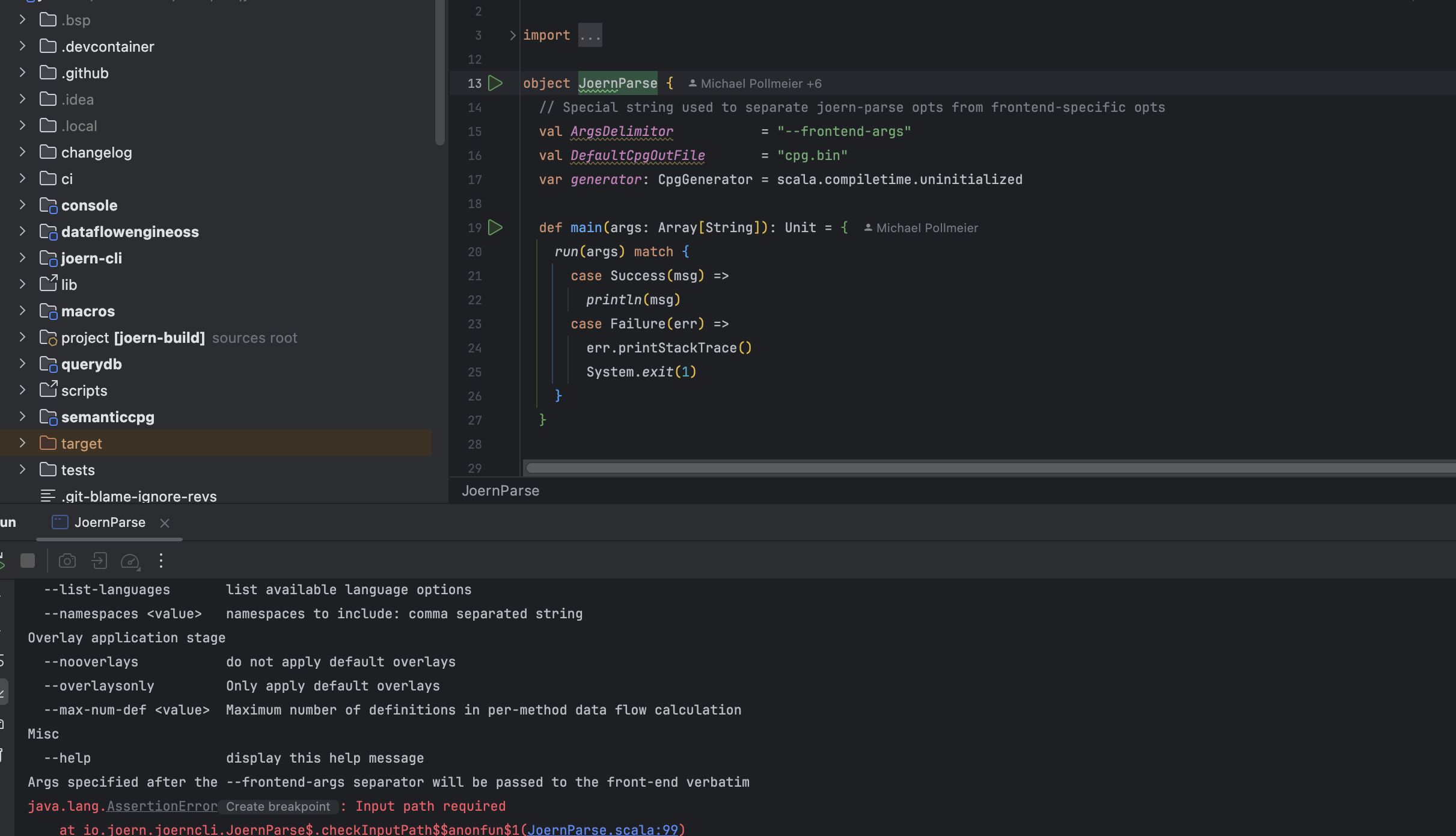Click the "--frontend-args" string literal
Image resolution: width=1456 pixels, height=836 pixels.
click(x=844, y=131)
